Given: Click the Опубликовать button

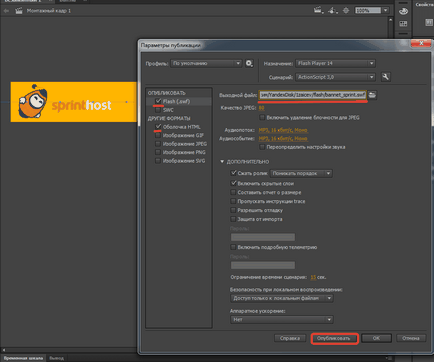Looking at the screenshot, I should click(x=334, y=338).
